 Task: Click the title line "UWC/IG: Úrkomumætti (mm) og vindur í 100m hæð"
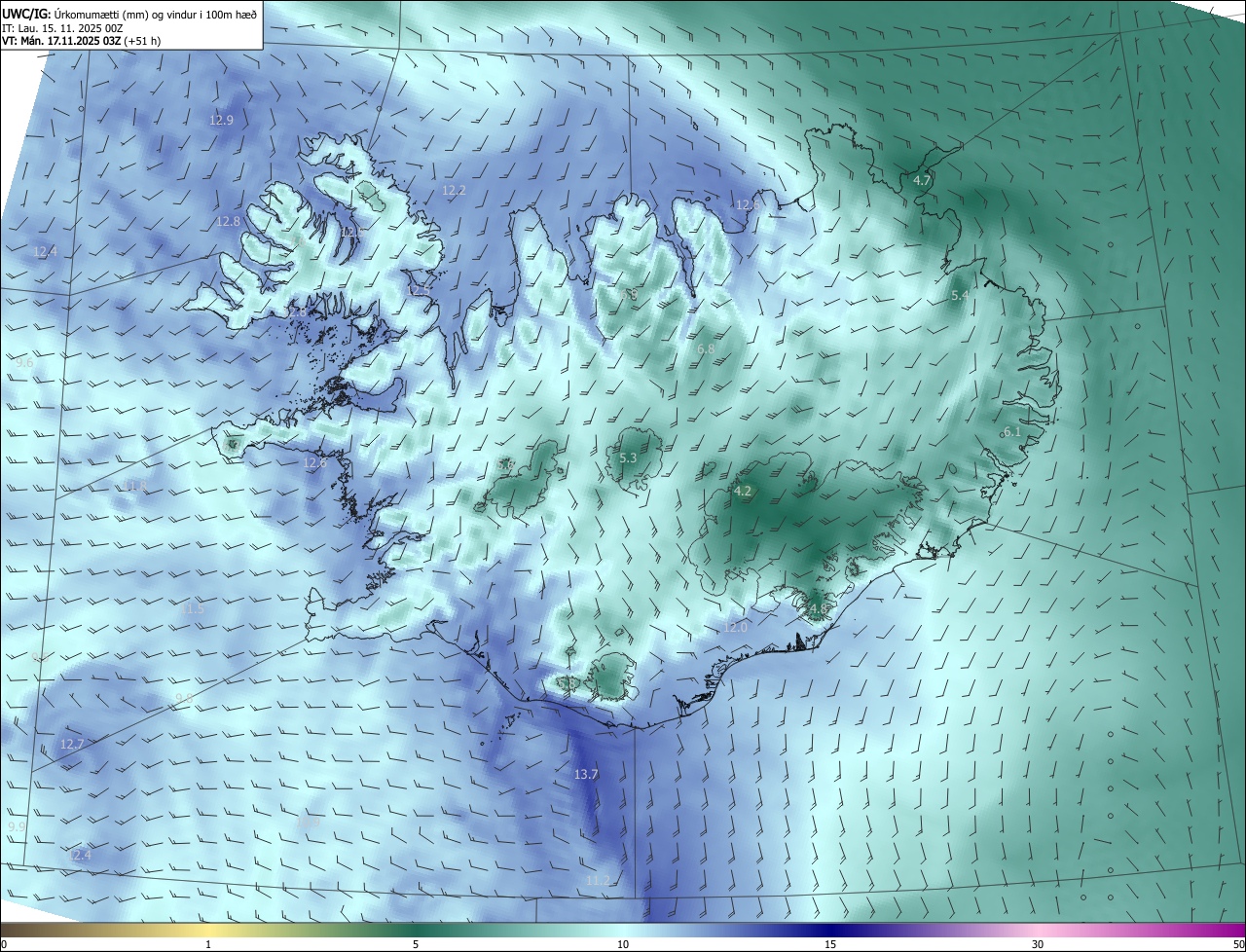129,14
